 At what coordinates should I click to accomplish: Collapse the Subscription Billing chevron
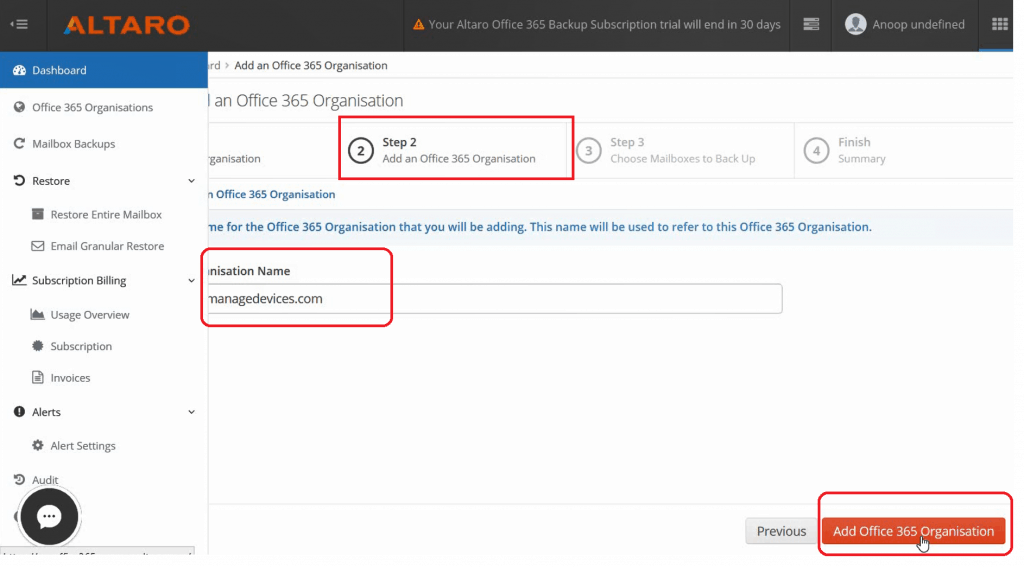191,281
